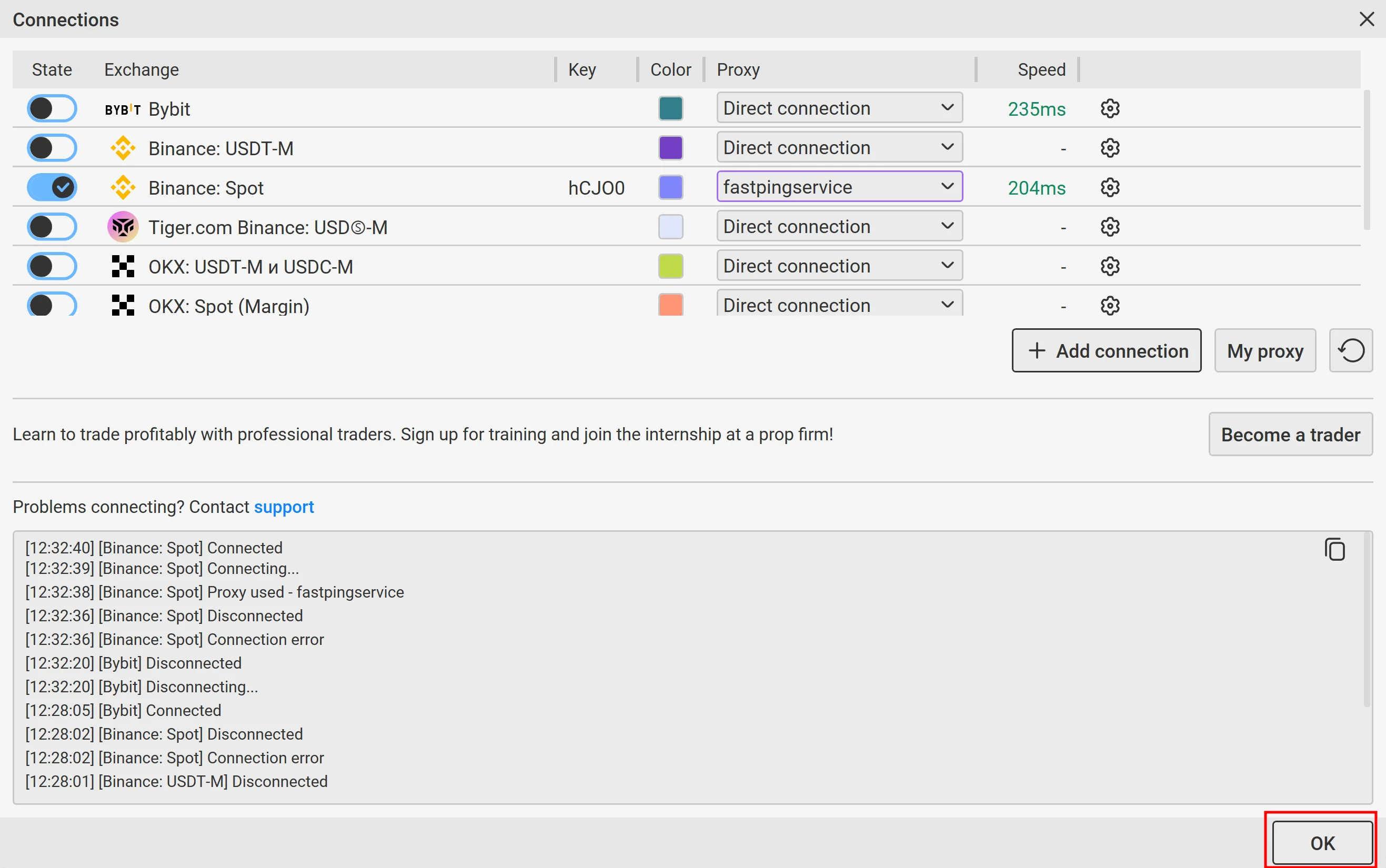The height and width of the screenshot is (868, 1386).
Task: Open Binance: USDT-M settings gear
Action: pos(1109,148)
